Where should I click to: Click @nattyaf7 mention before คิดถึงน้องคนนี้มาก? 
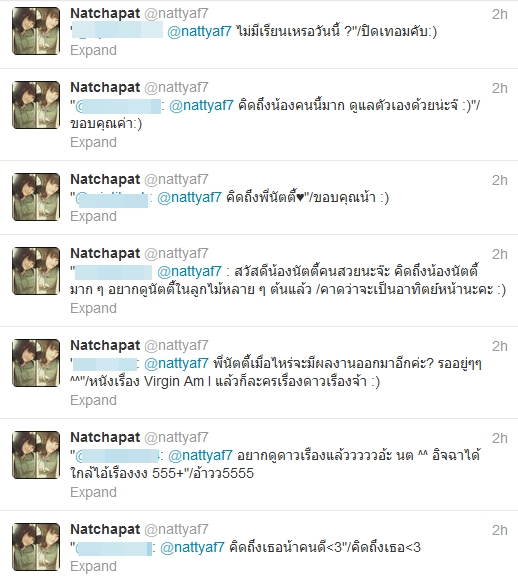tap(201, 105)
